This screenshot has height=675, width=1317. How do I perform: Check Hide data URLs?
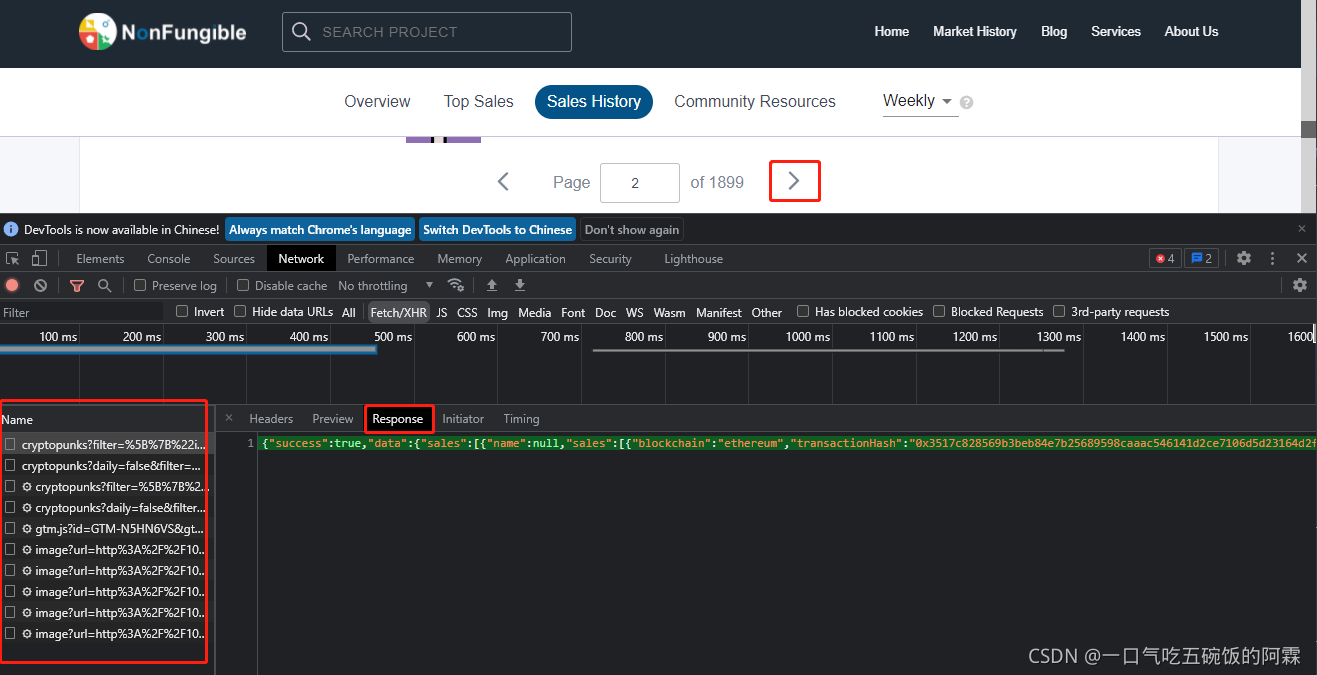[240, 311]
